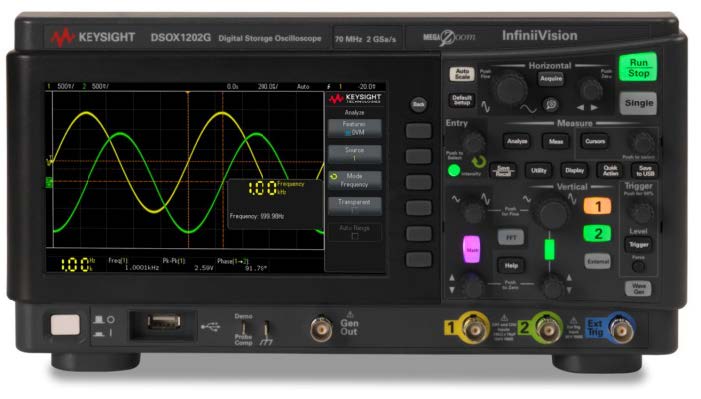Toggle the purple Math key
The height and width of the screenshot is (399, 701).
pyautogui.click(x=472, y=250)
